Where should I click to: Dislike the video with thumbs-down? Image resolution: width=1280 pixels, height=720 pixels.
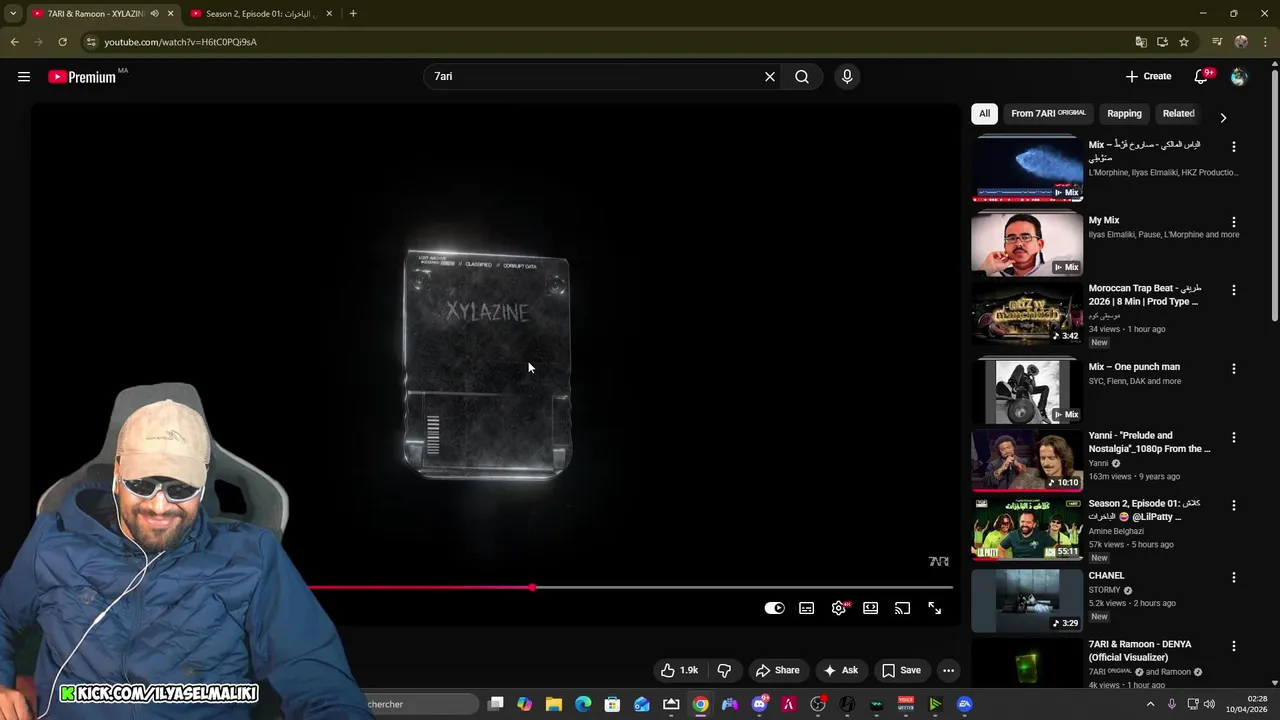point(725,670)
